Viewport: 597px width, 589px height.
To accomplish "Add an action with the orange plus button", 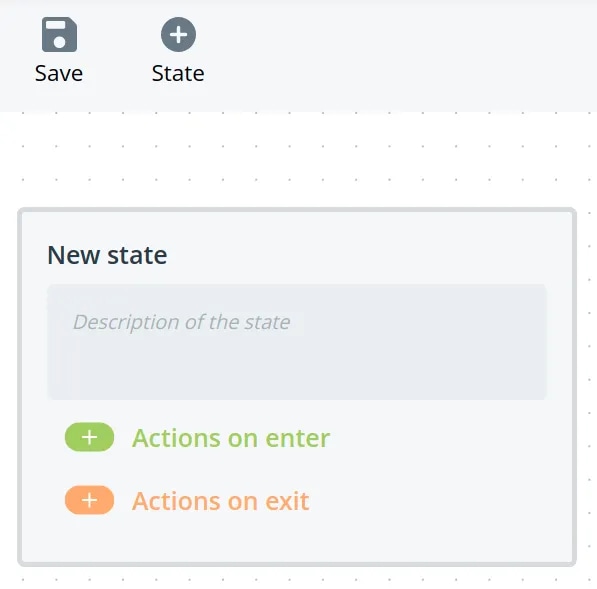I will [89, 500].
